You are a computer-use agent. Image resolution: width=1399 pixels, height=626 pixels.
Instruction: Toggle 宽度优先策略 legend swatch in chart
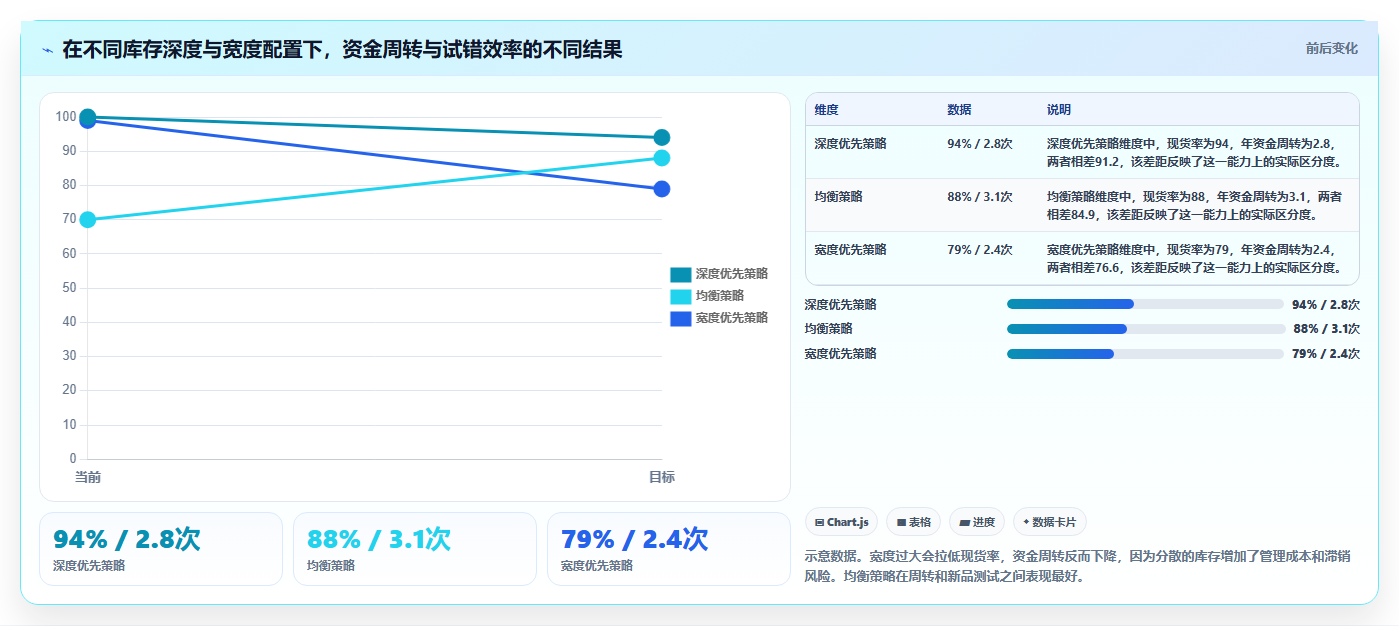click(680, 318)
